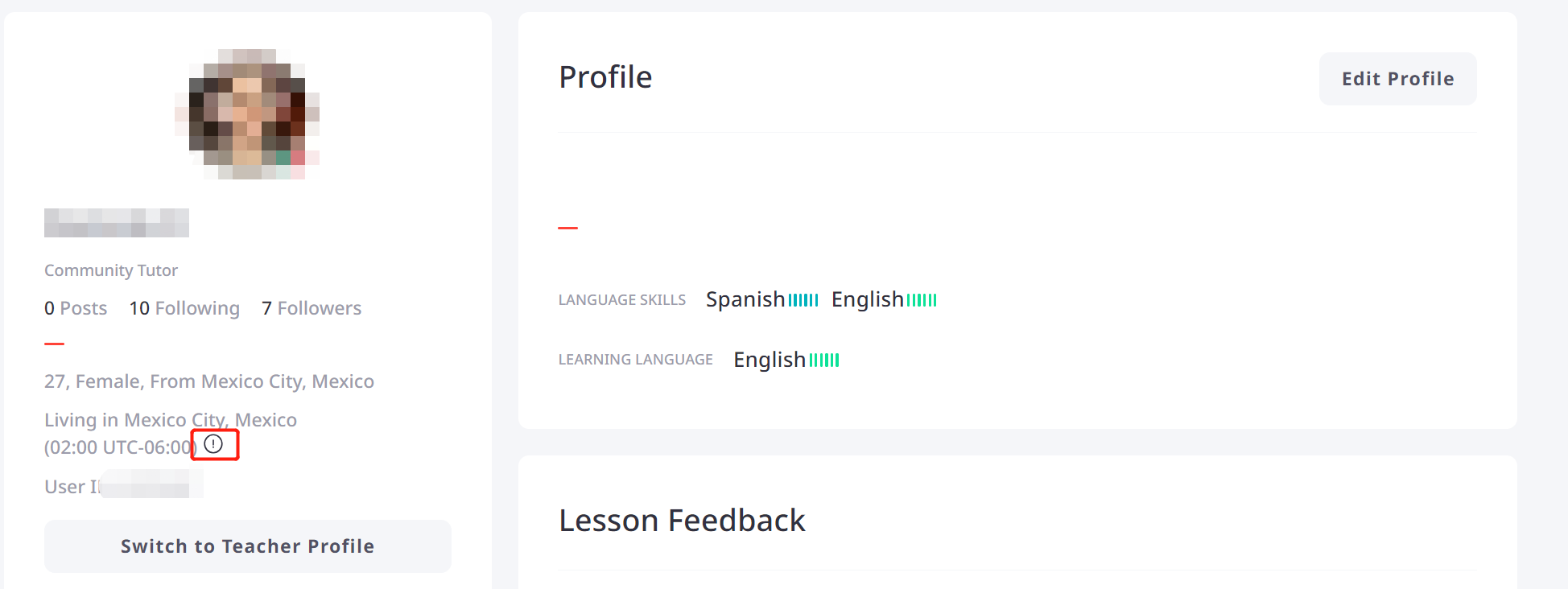Click the Lesson Feedback heading
Viewport: 1568px width, 589px height.
pos(682,521)
